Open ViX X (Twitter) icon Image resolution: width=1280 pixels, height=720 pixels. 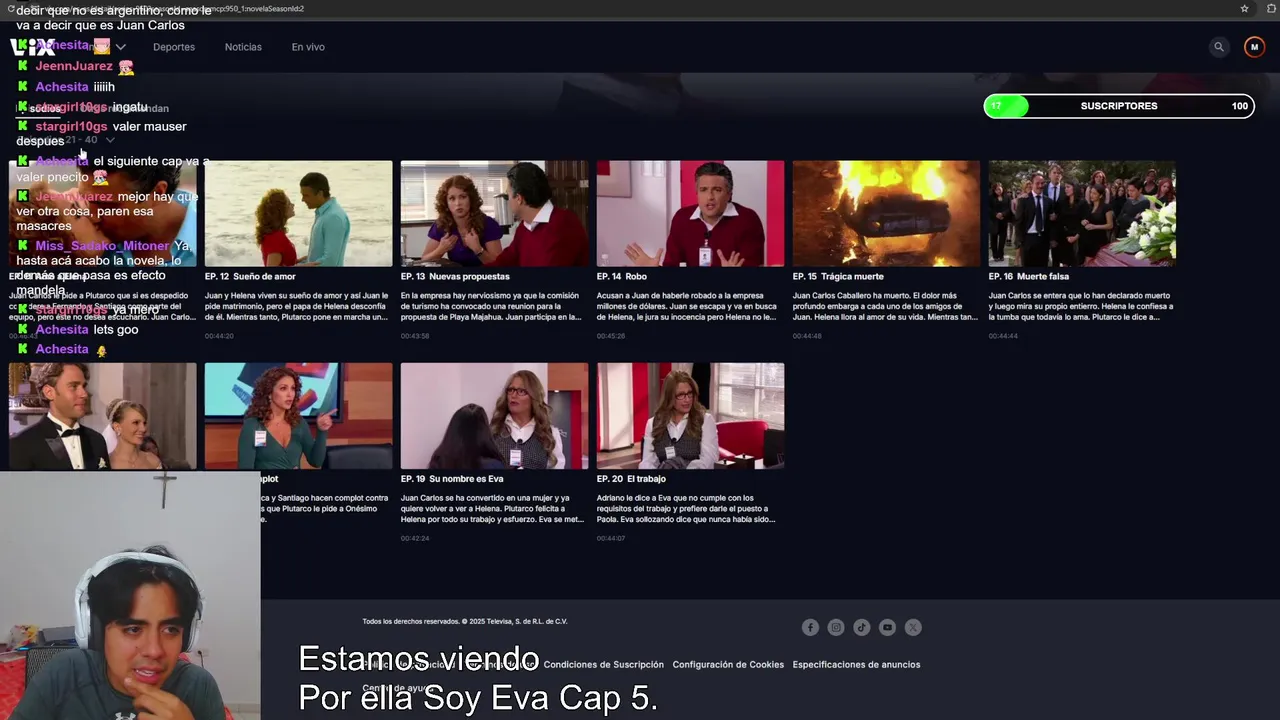pos(913,627)
